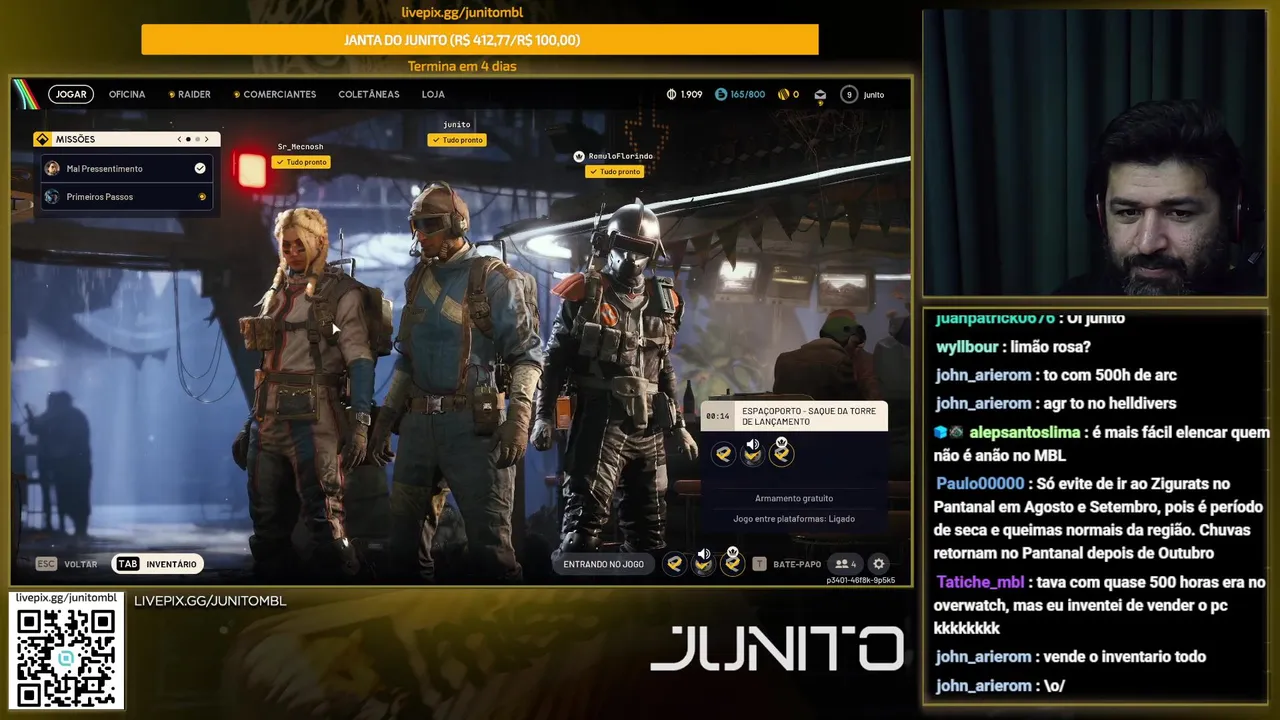Click the ENTRANDO NO JOGO status button
The height and width of the screenshot is (720, 1280).
click(604, 564)
